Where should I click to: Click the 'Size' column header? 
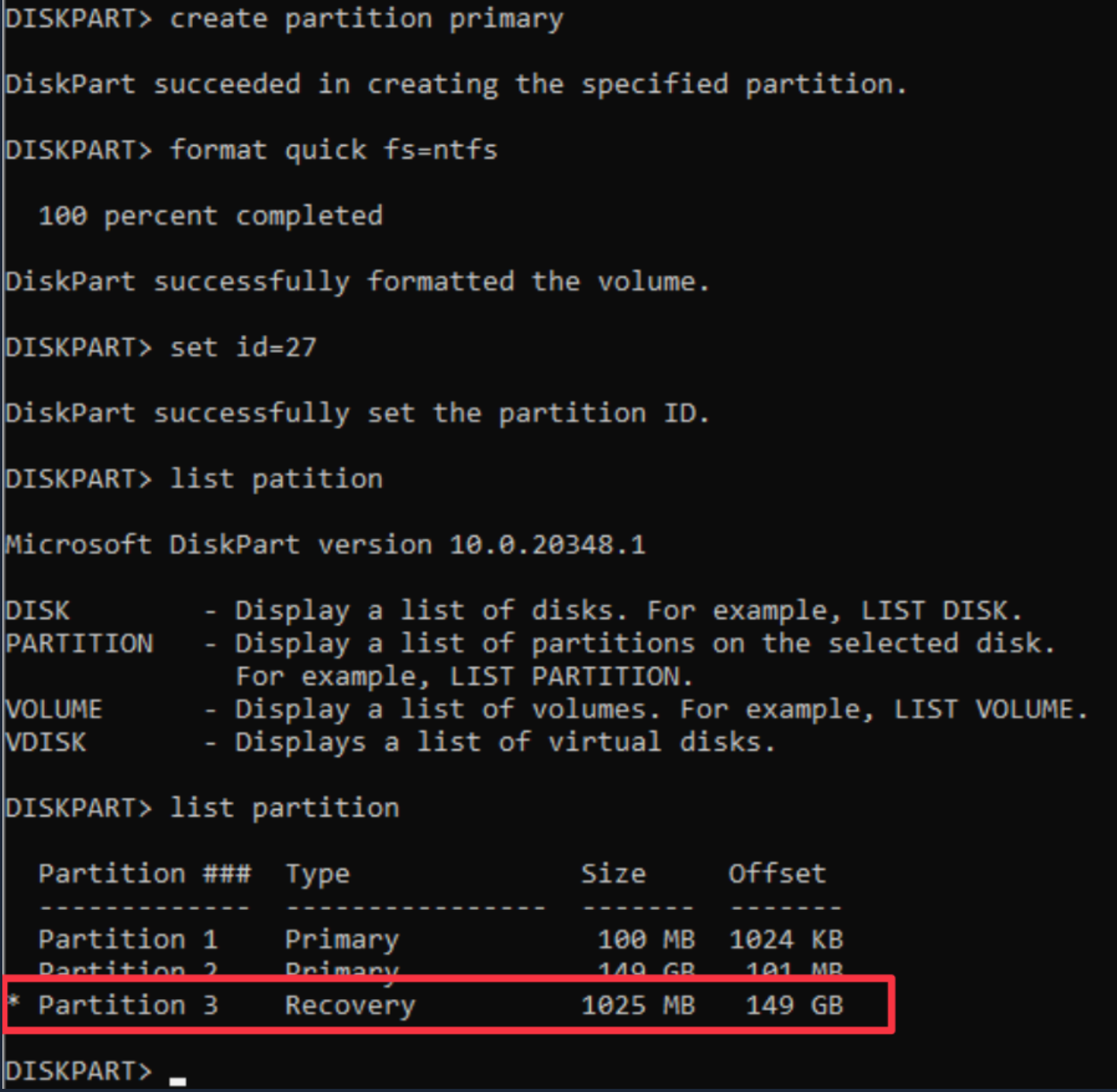(x=613, y=874)
